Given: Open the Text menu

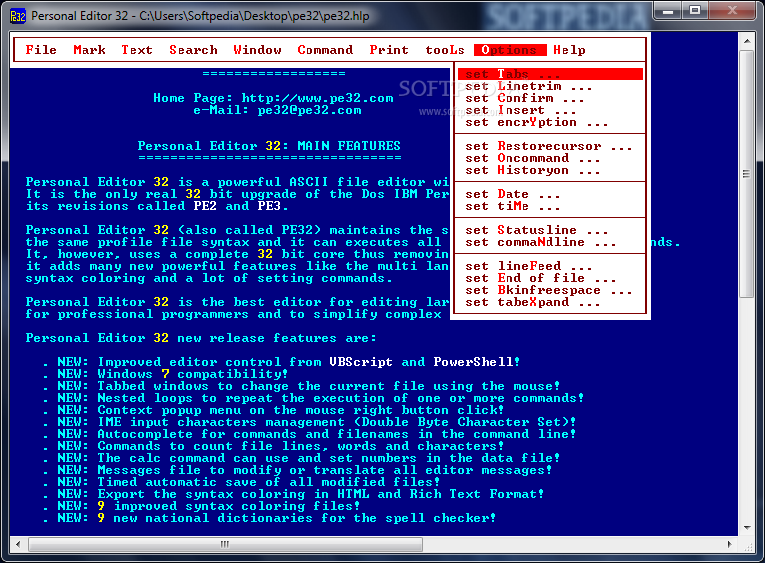Looking at the screenshot, I should point(137,50).
